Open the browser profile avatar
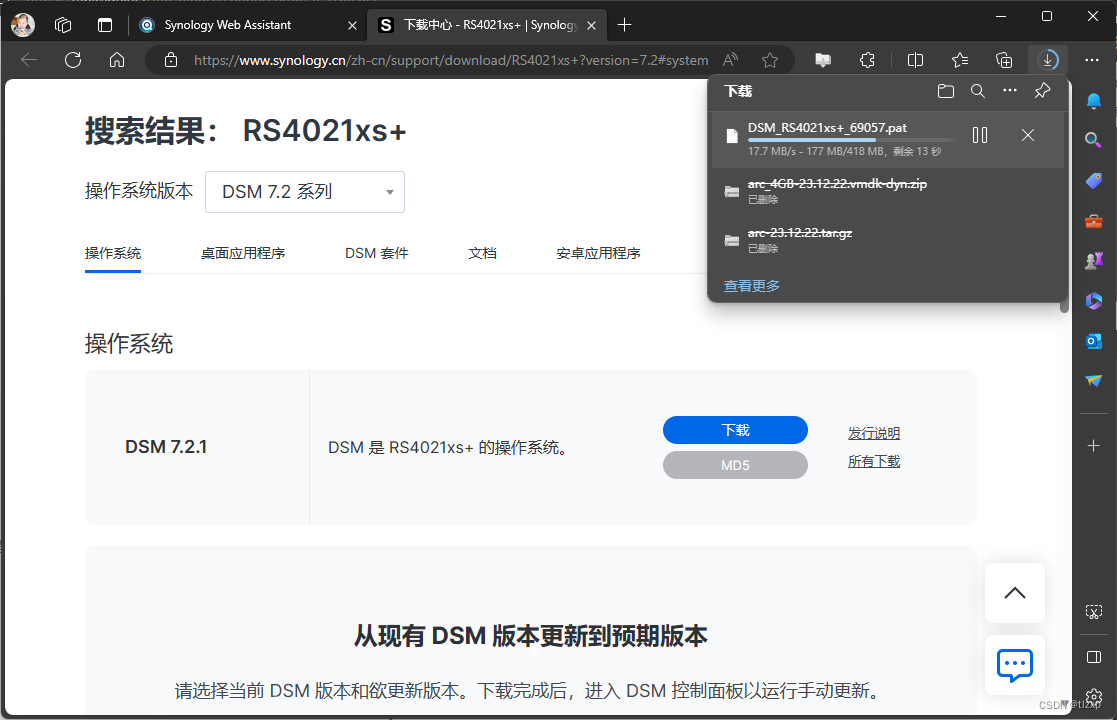 23,25
